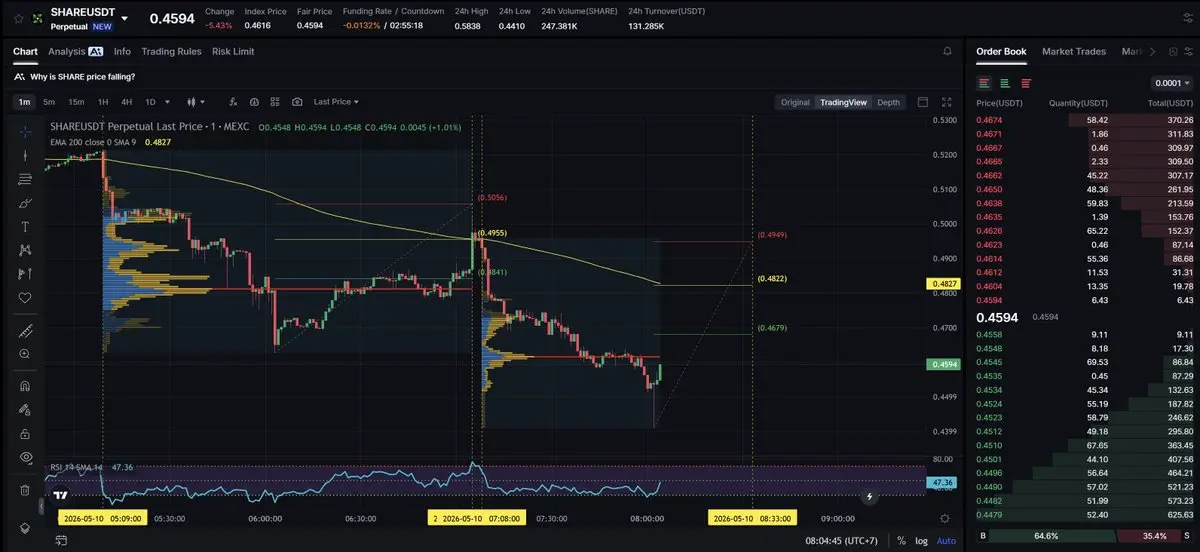Open the time axis settings gear icon
This screenshot has height=552, width=1200.
945,518
